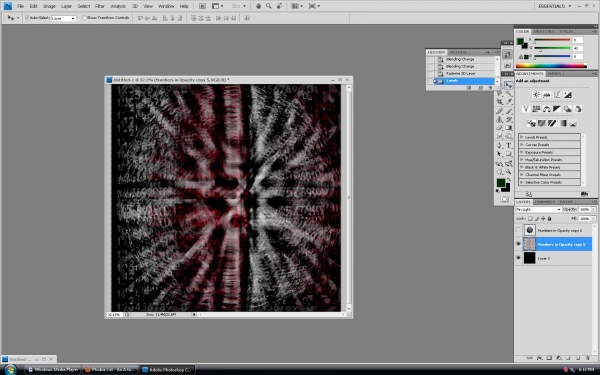Toggle lock image pixels

[x=536, y=218]
